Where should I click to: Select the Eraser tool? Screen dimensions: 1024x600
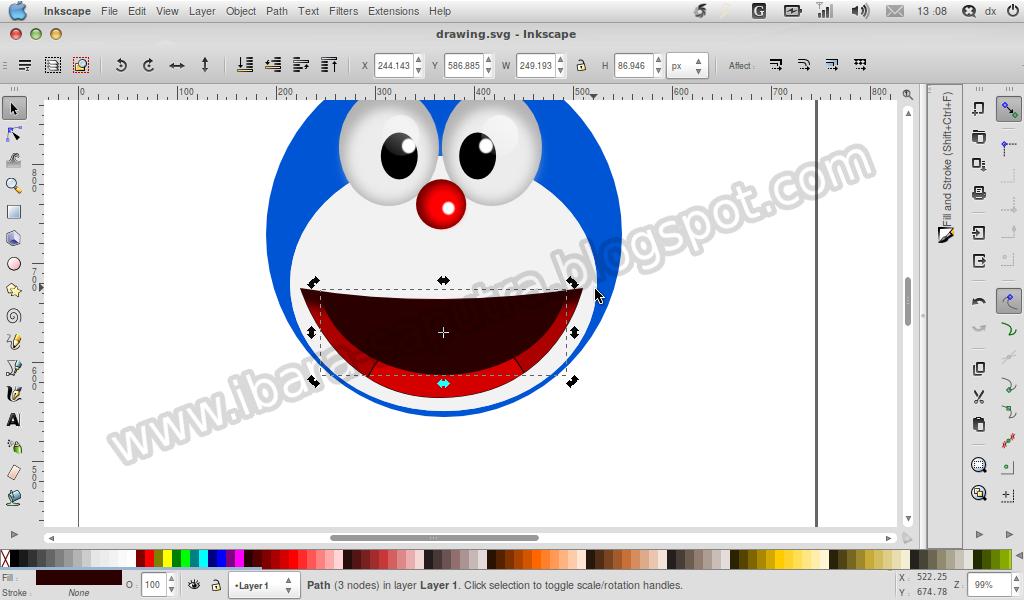pos(14,472)
